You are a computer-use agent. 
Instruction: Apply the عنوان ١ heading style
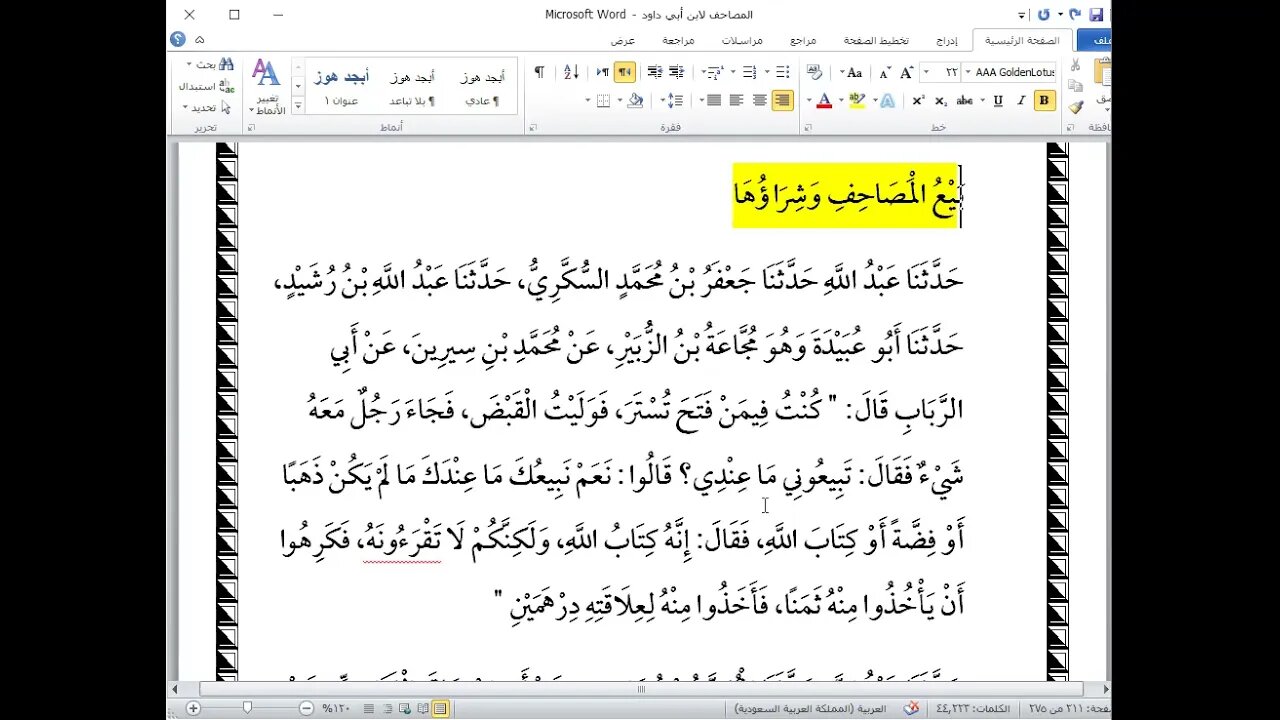(x=341, y=86)
